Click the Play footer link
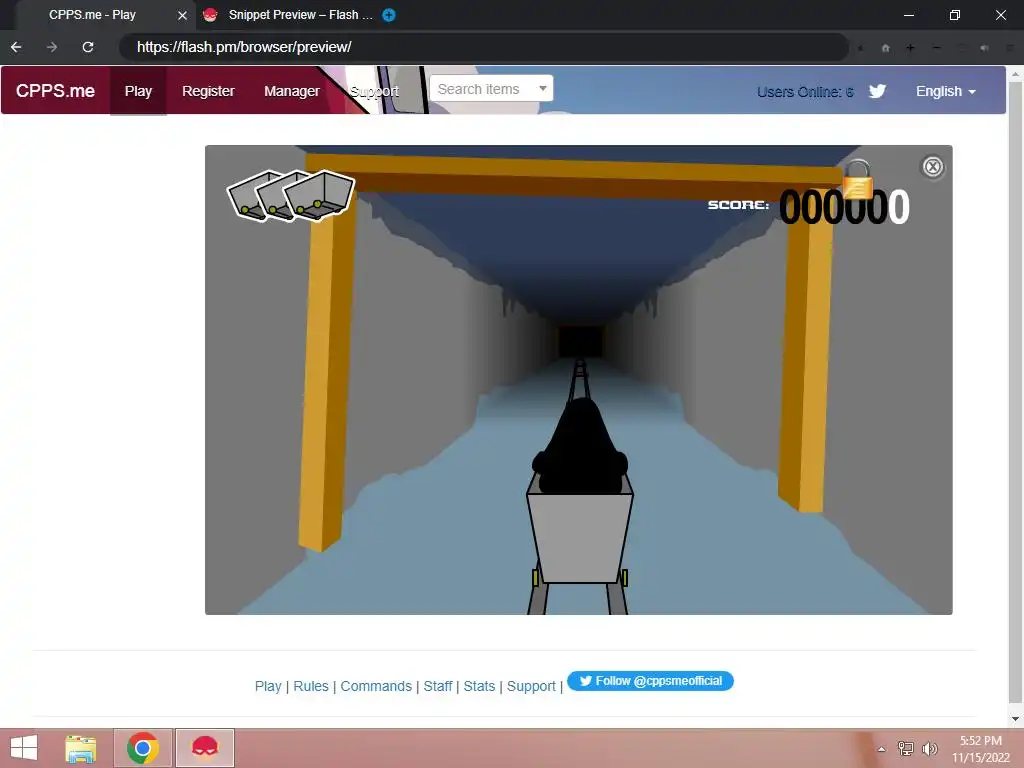The height and width of the screenshot is (768, 1024). click(268, 686)
